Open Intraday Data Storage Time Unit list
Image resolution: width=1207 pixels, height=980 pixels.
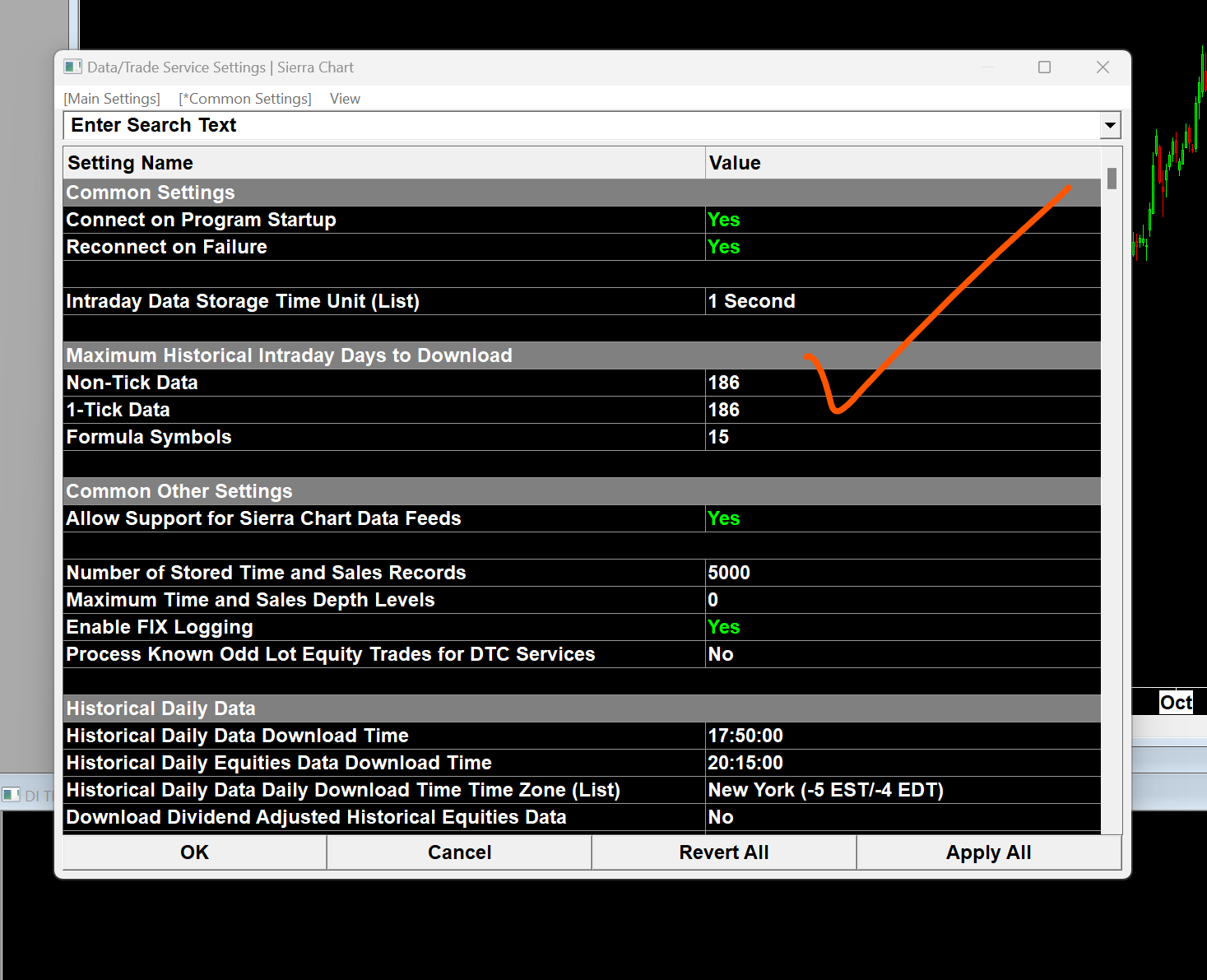pyautogui.click(x=903, y=301)
